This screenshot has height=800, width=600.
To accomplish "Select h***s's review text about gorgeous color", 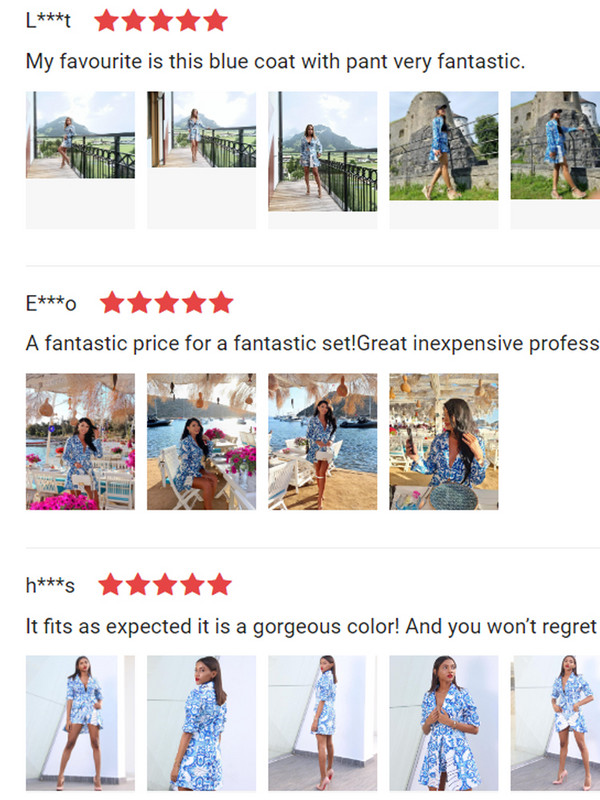I will [310, 626].
